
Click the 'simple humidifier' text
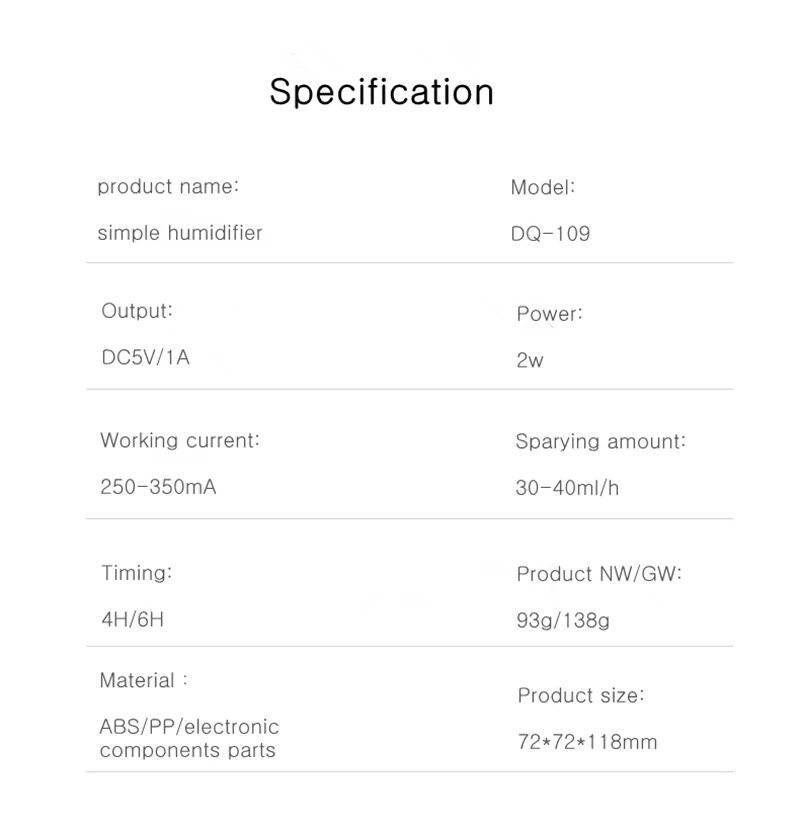[179, 233]
